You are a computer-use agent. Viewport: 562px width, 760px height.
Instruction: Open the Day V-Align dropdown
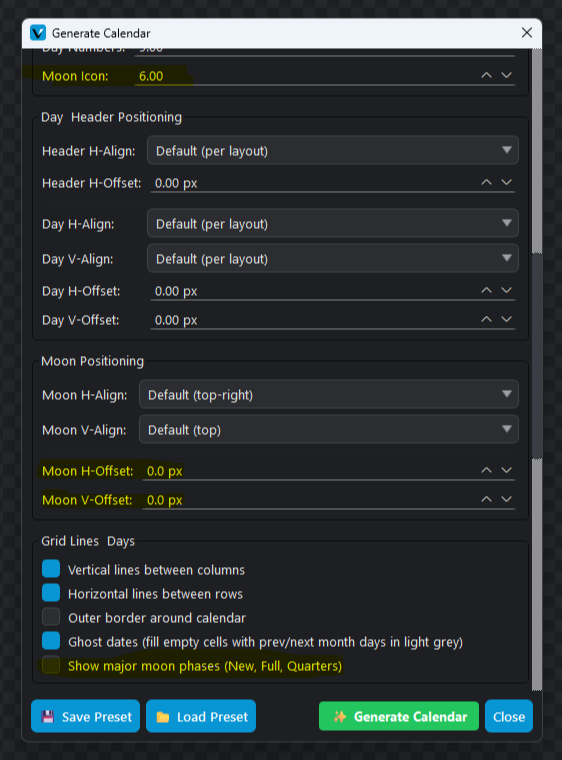(333, 258)
